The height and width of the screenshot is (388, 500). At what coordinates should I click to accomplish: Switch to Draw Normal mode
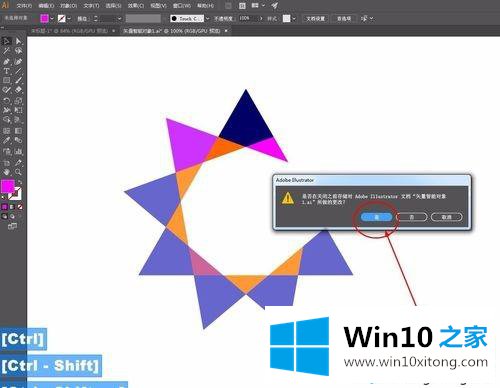pos(4,216)
